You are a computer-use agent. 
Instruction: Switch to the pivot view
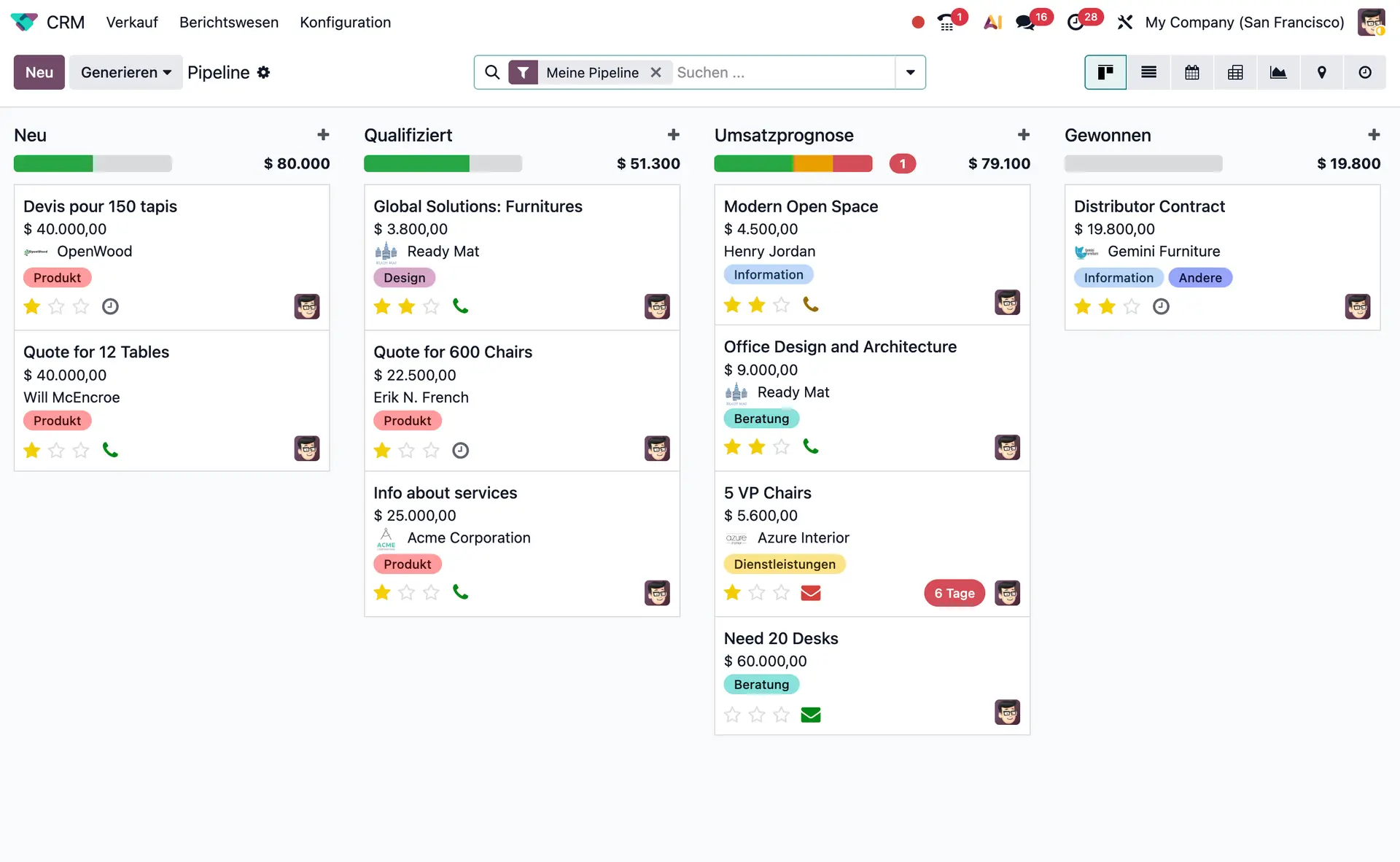click(x=1235, y=72)
